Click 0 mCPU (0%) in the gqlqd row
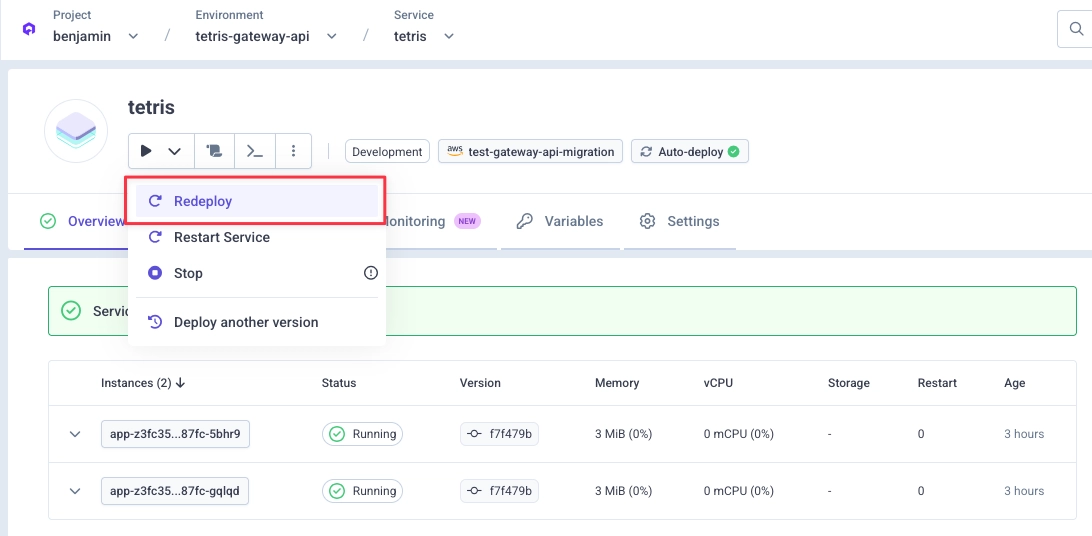This screenshot has width=1092, height=536. pyautogui.click(x=738, y=491)
